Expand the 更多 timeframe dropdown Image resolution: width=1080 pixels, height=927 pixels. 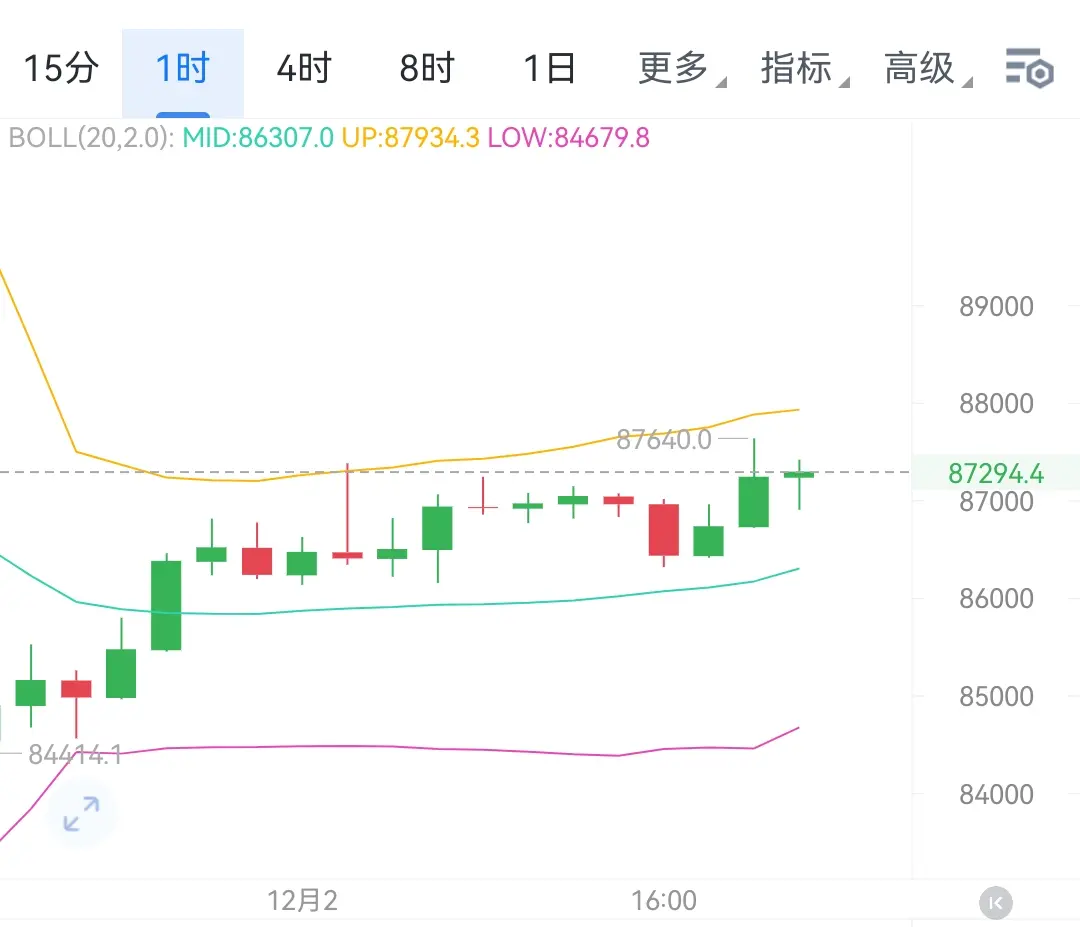tap(681, 68)
